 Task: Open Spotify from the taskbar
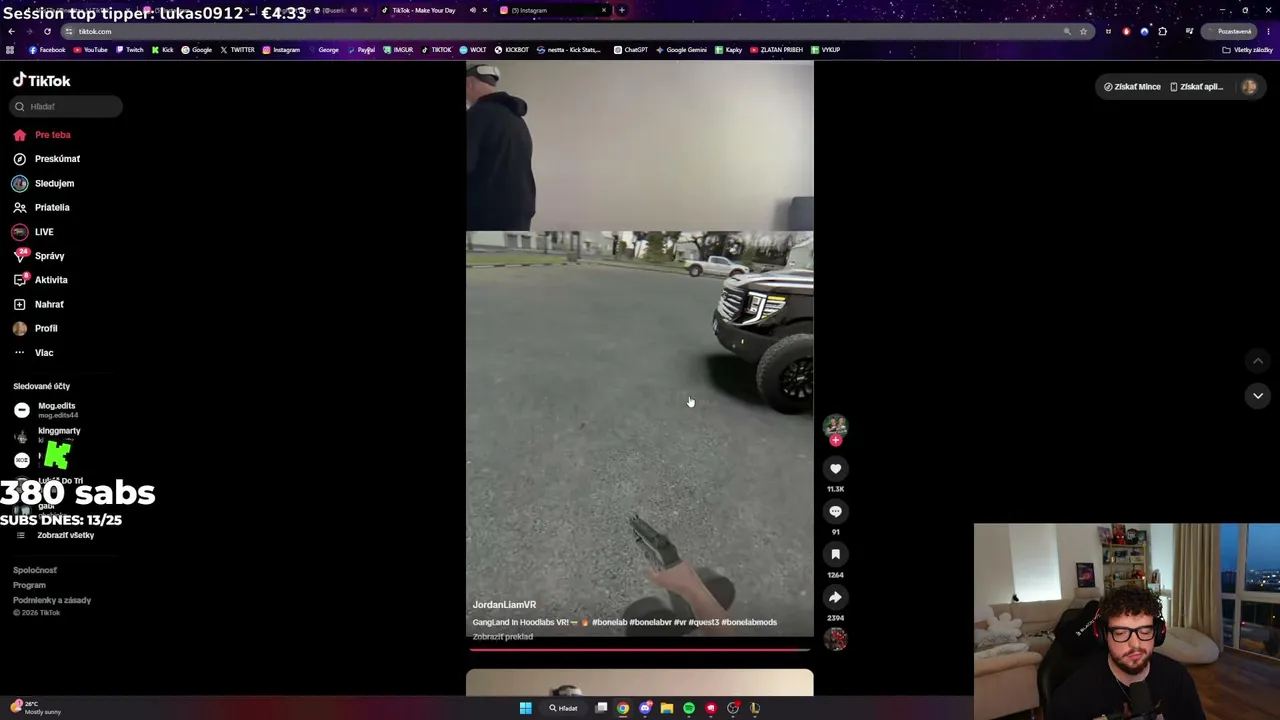click(689, 708)
